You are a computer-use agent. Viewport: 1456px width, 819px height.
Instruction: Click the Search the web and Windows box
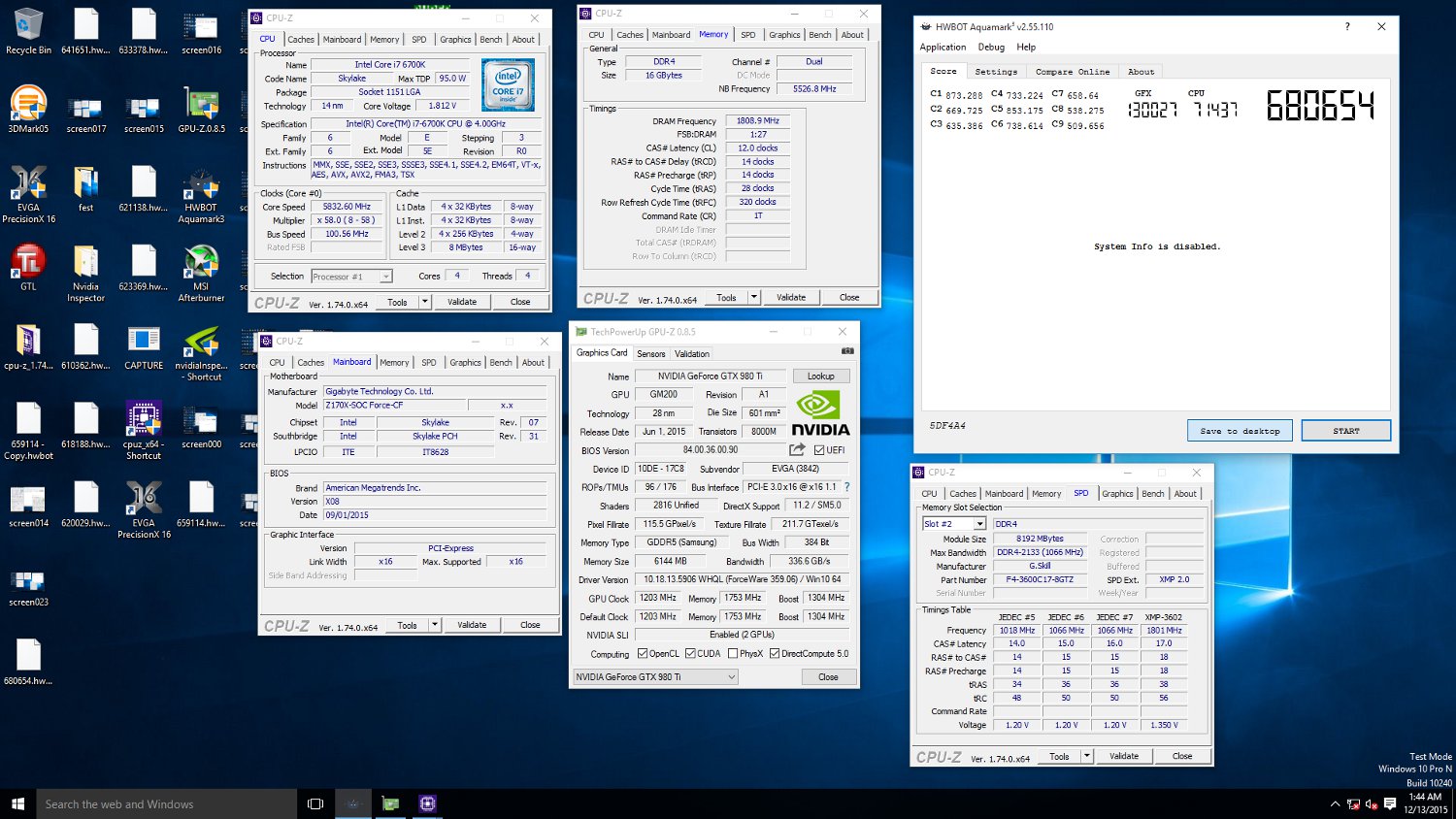(166, 803)
